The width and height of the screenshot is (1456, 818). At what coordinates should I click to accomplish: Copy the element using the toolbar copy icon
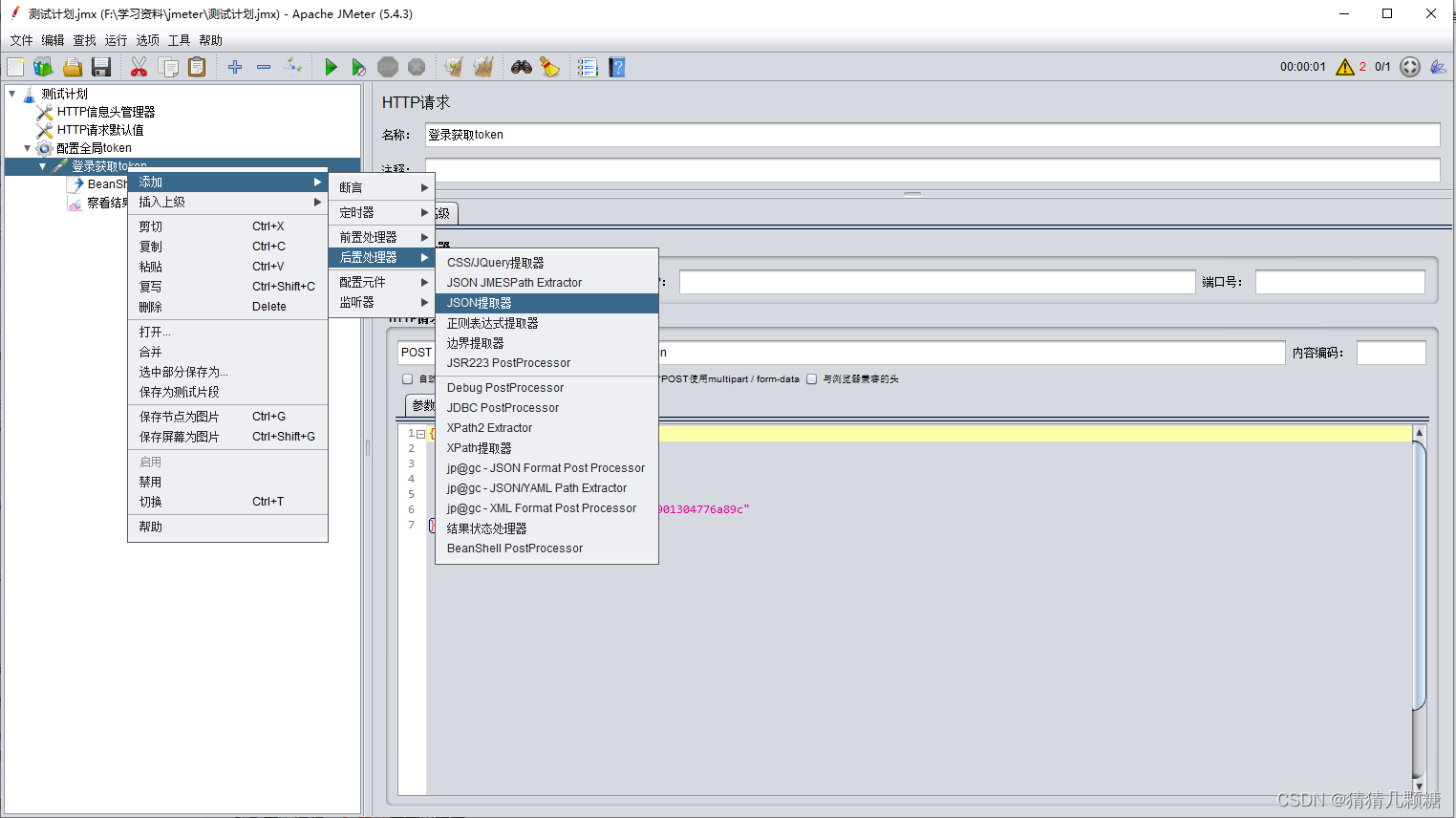click(168, 67)
